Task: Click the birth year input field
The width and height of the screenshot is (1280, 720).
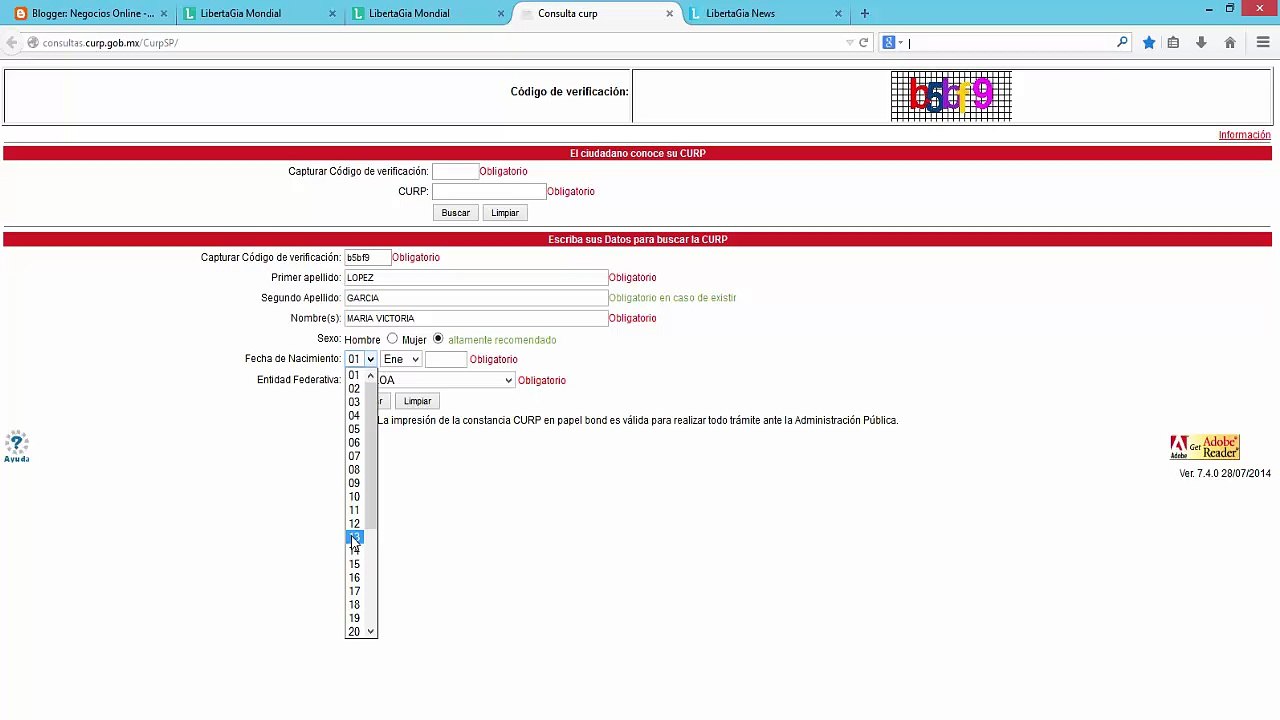Action: (446, 359)
